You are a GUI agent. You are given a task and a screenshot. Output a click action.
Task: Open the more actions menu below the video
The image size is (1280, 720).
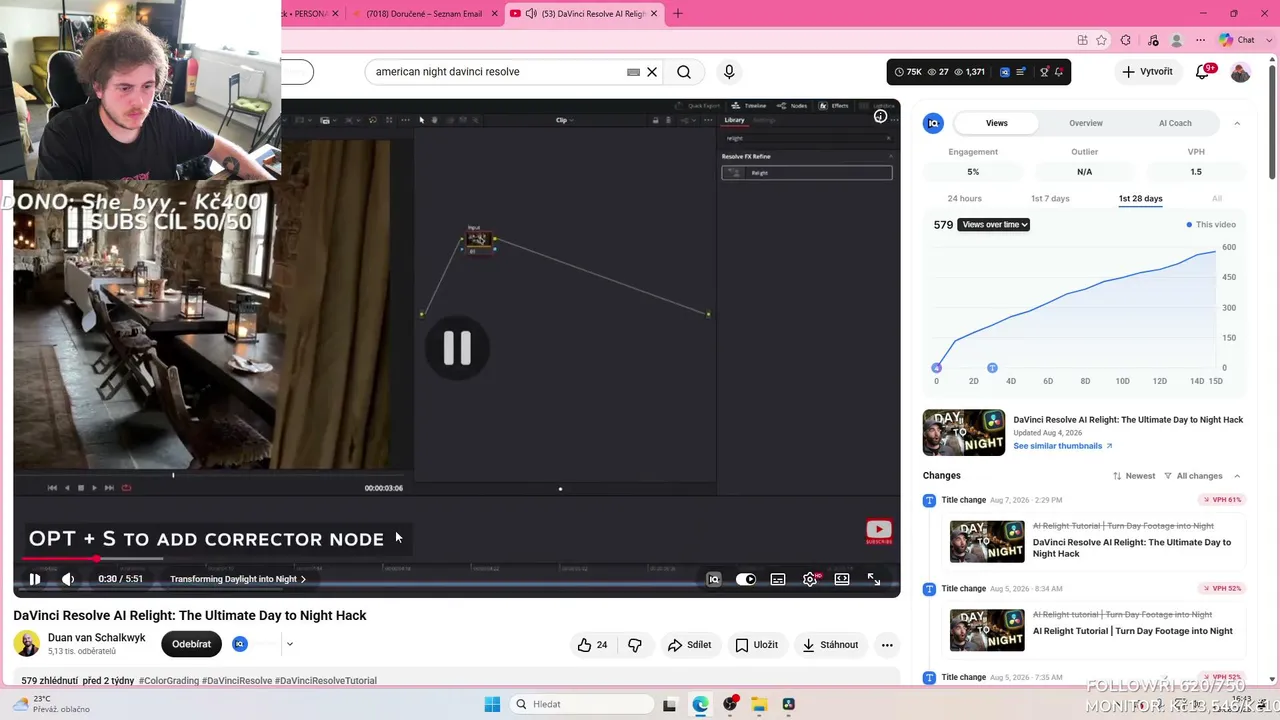(x=887, y=645)
